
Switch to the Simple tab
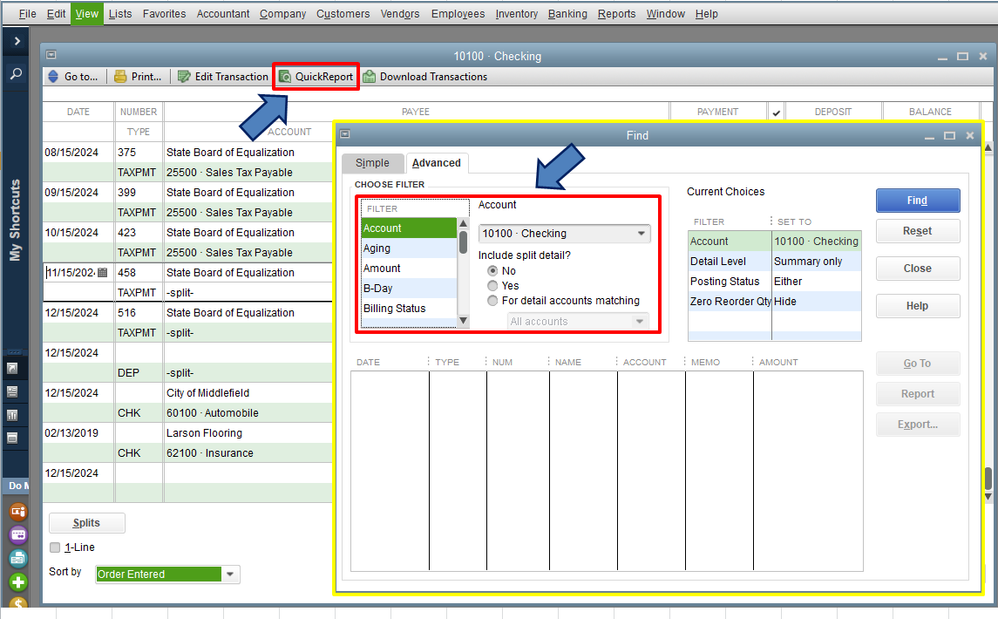tap(372, 163)
